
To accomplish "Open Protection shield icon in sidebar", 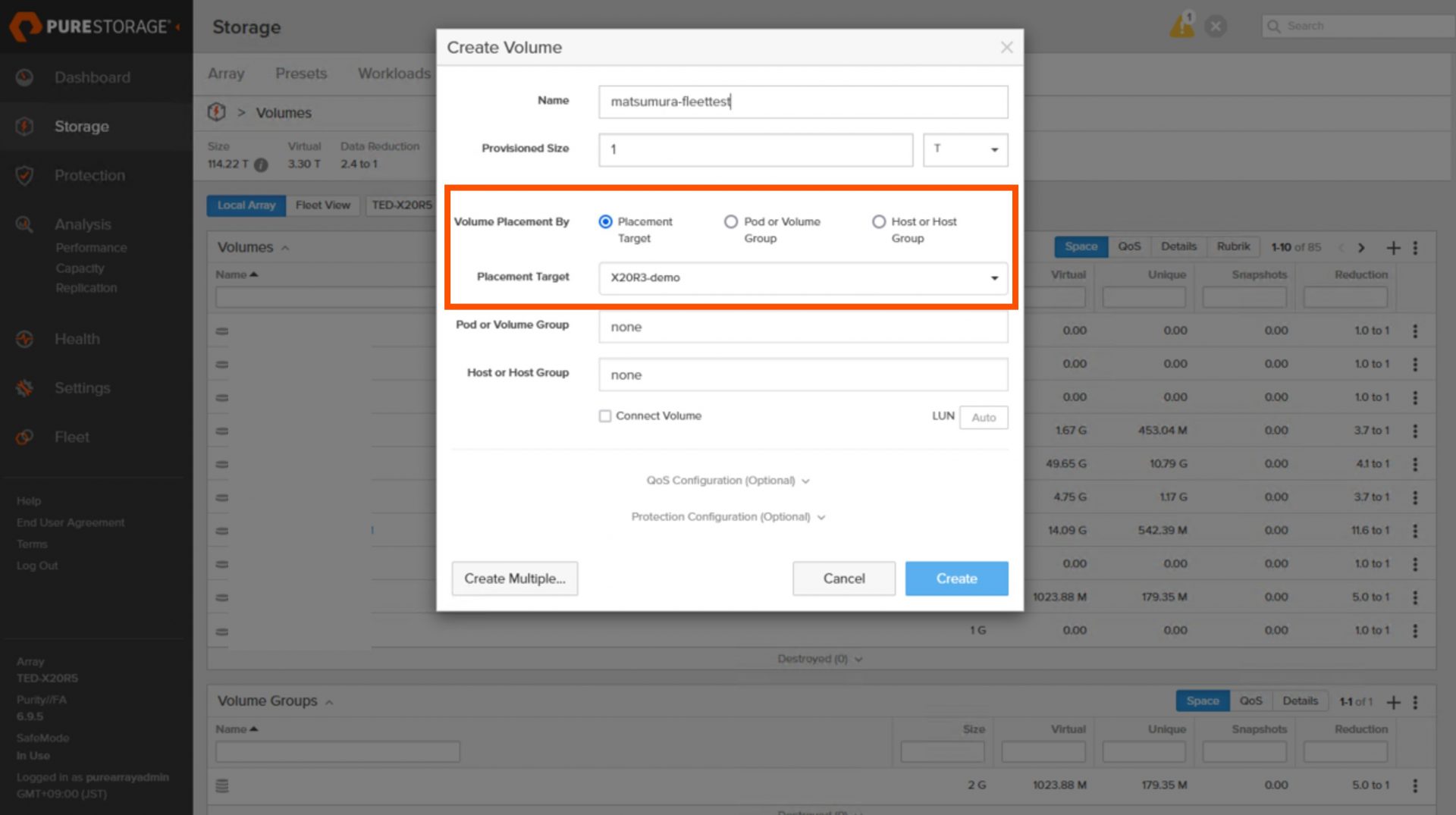I will point(24,175).
